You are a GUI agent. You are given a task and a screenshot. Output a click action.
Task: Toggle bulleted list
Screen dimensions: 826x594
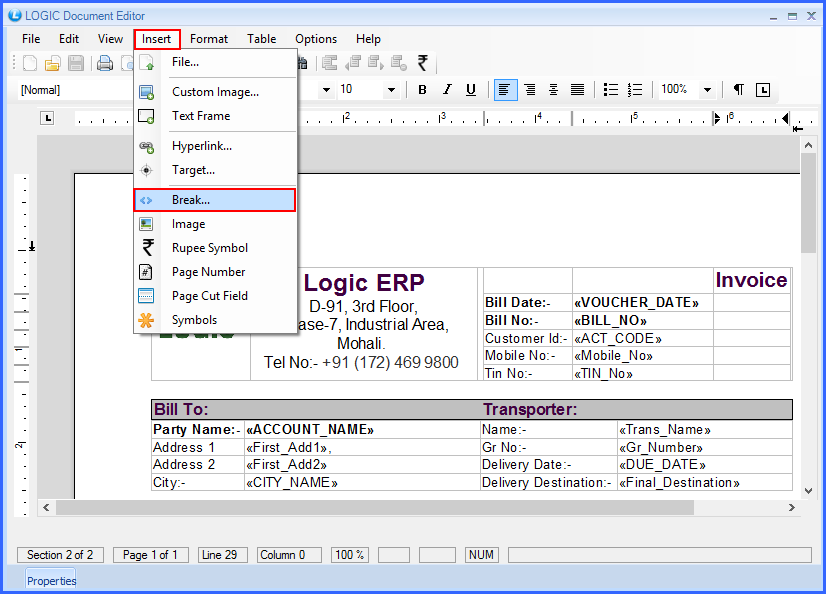pyautogui.click(x=611, y=90)
